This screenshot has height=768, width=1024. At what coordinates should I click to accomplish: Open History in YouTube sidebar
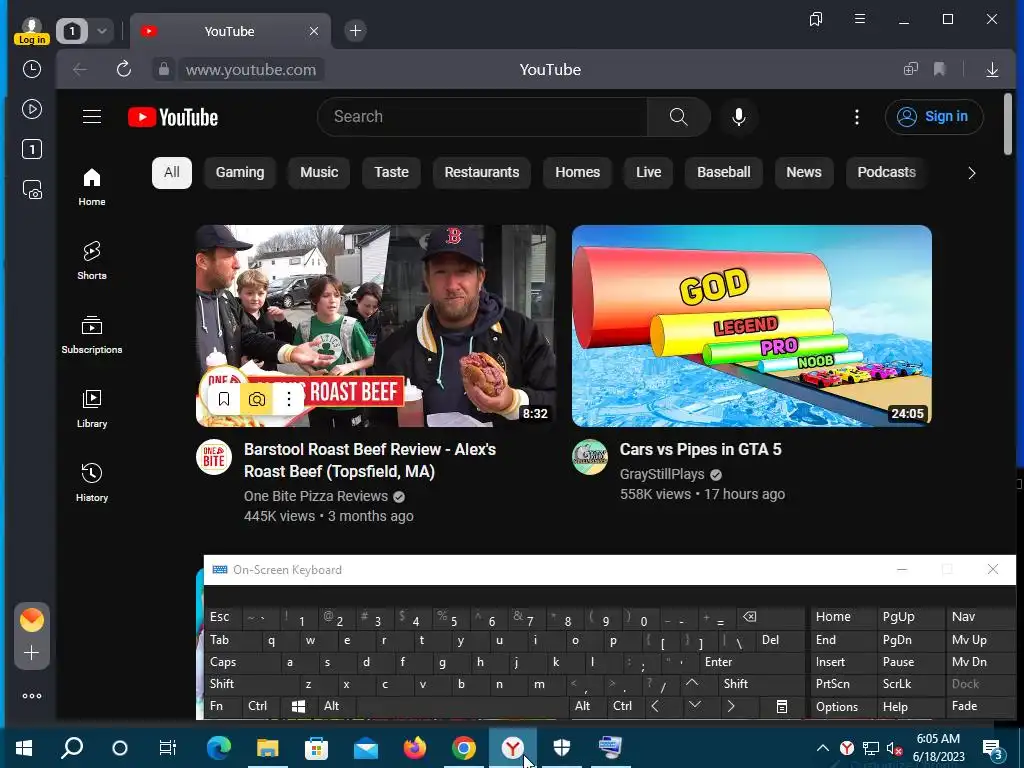92,483
